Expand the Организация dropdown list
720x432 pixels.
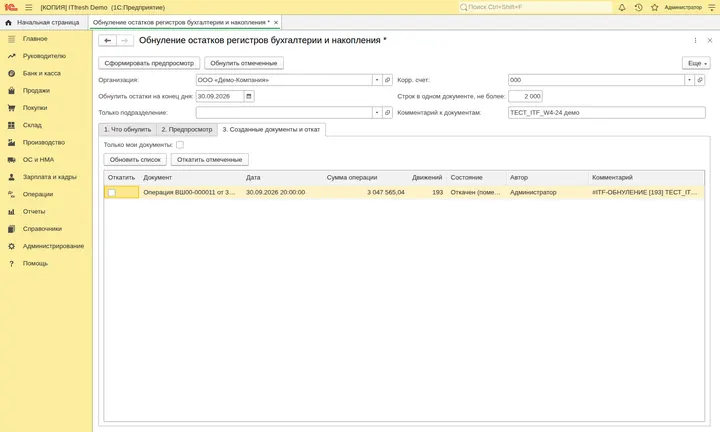(377, 80)
